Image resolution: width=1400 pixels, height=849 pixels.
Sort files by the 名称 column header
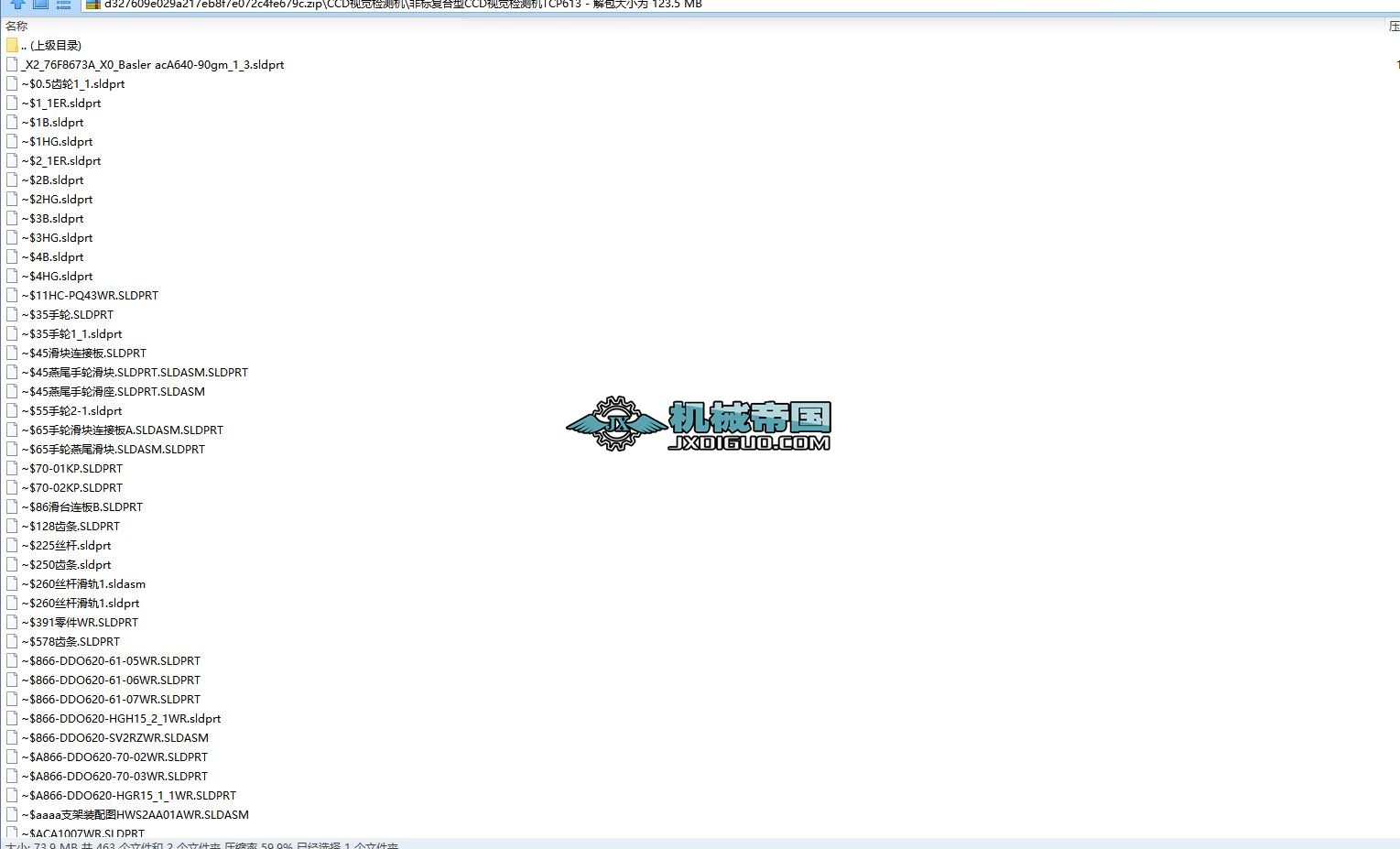17,27
